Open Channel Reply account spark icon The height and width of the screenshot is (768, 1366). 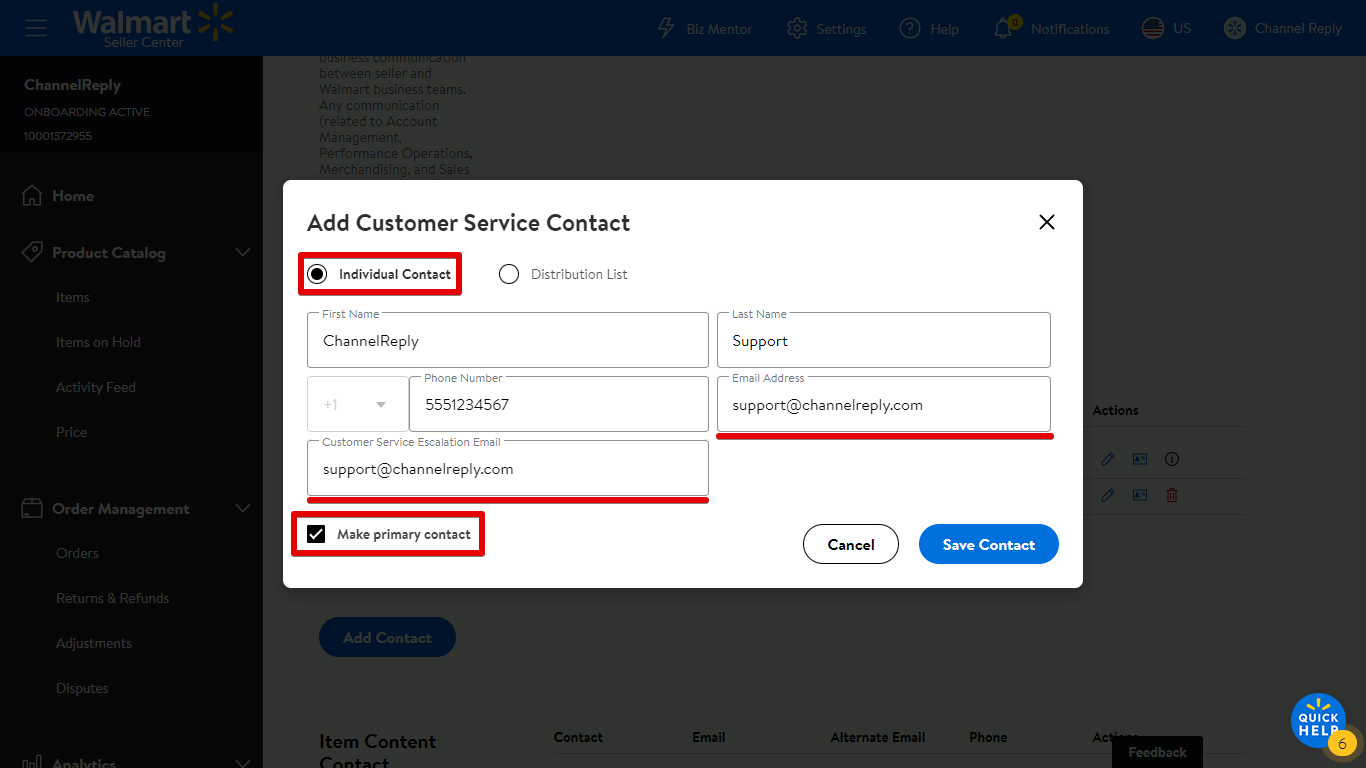pyautogui.click(x=1235, y=28)
